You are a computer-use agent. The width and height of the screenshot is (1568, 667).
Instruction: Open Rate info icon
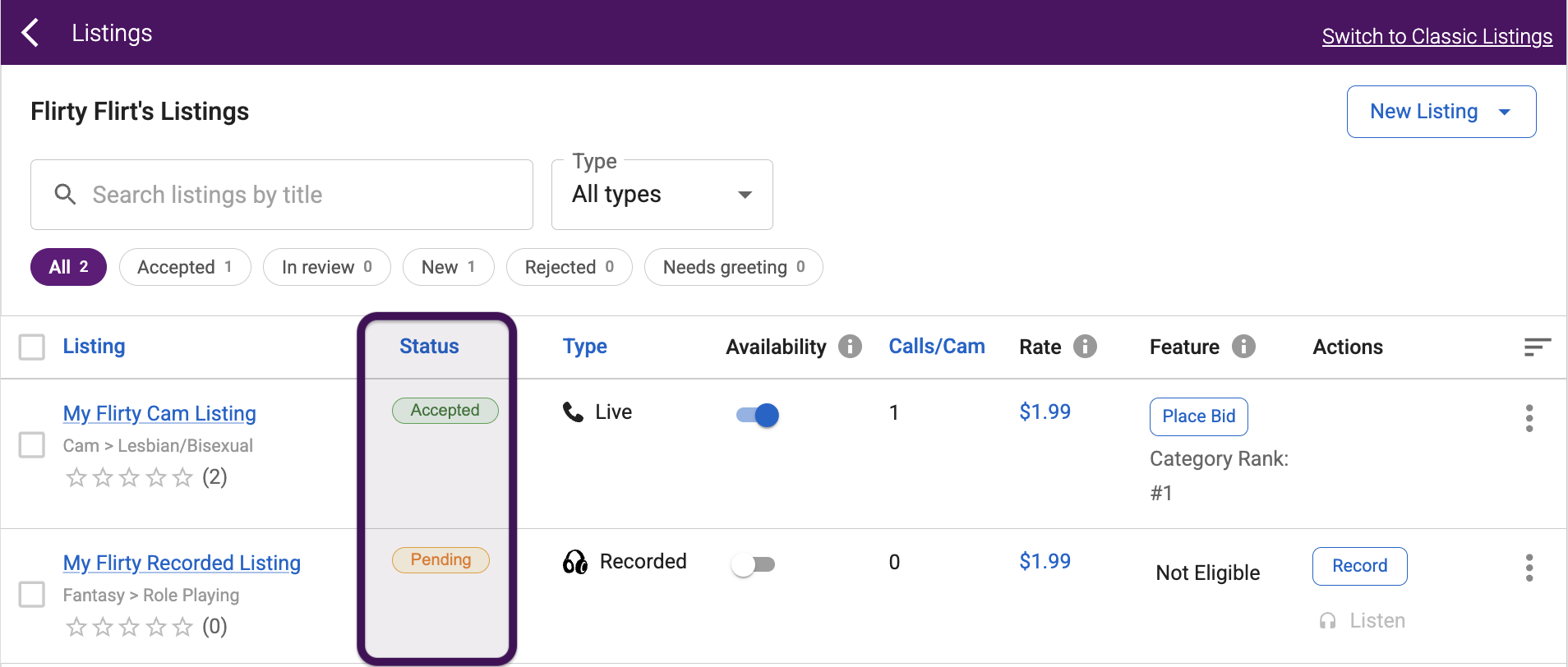(x=1085, y=347)
